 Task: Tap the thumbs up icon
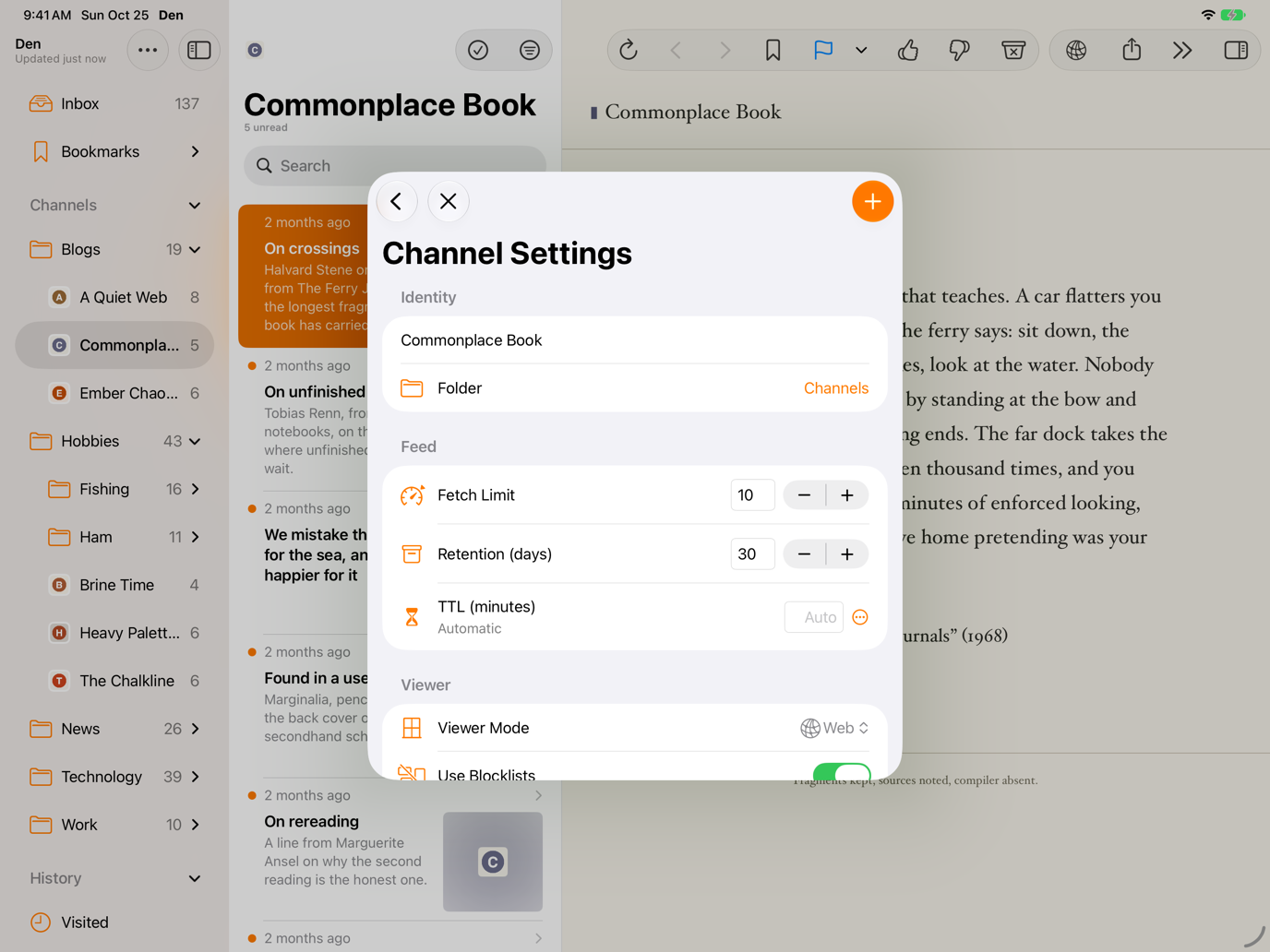908,50
